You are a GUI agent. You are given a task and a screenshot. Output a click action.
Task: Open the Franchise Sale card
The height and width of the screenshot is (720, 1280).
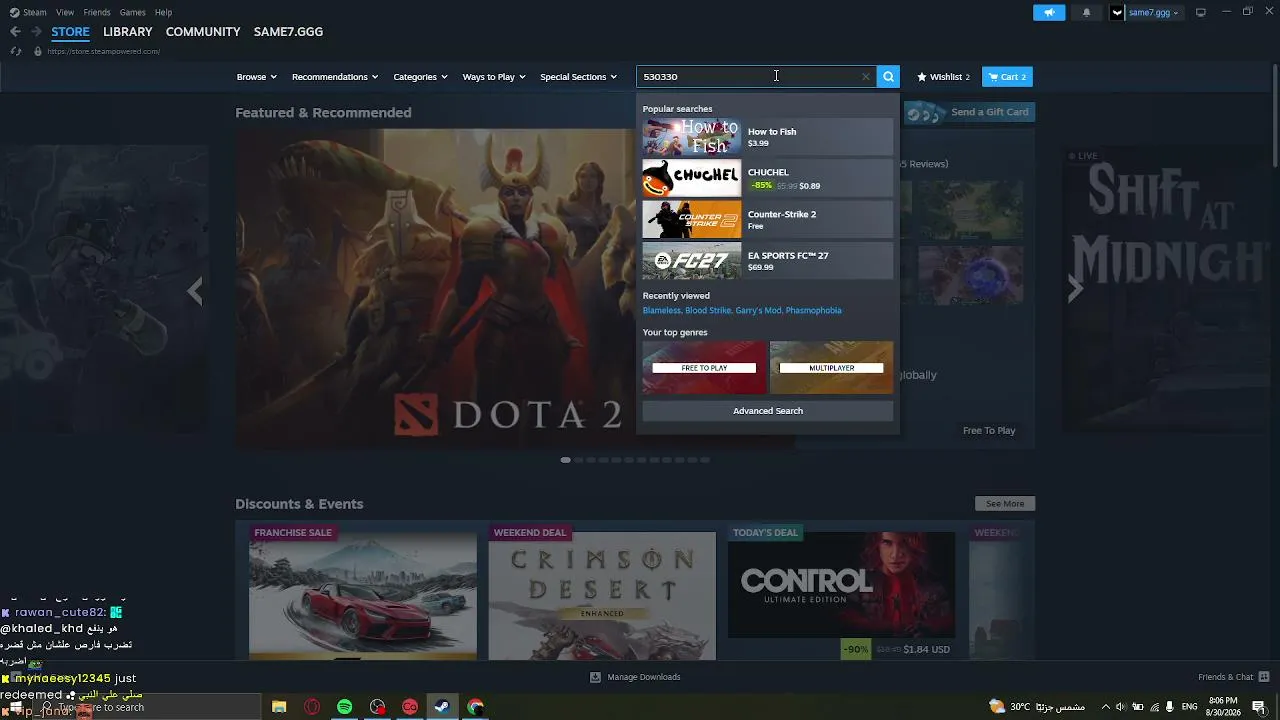(363, 592)
